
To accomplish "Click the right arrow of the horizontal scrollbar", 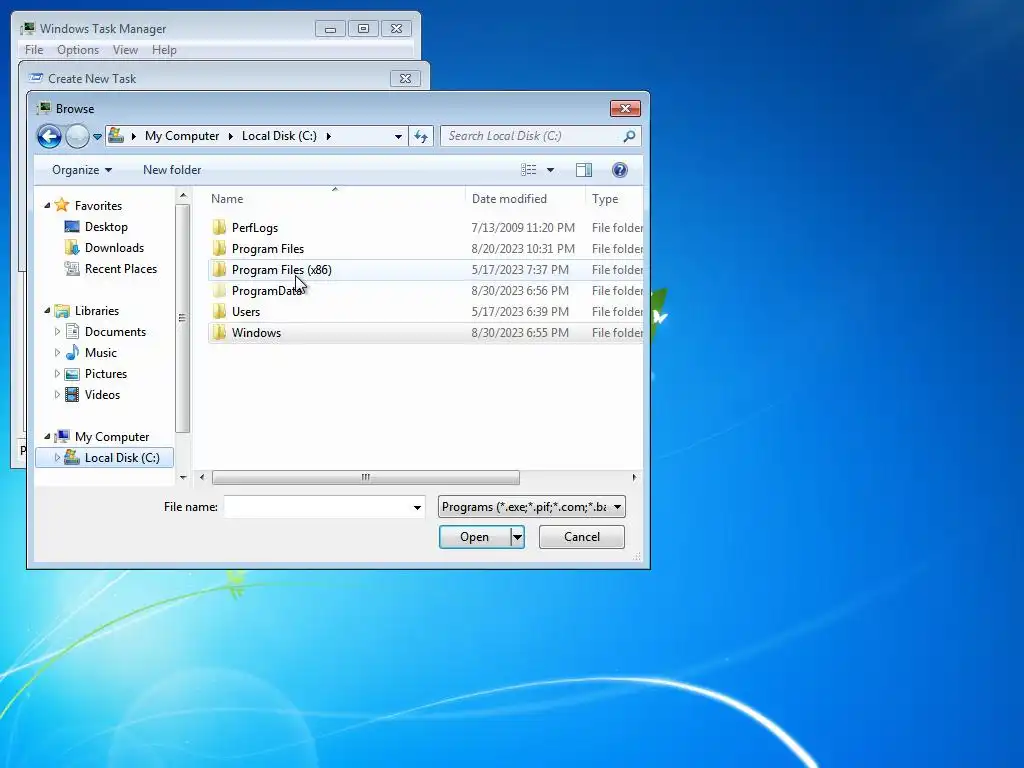I will click(x=634, y=477).
